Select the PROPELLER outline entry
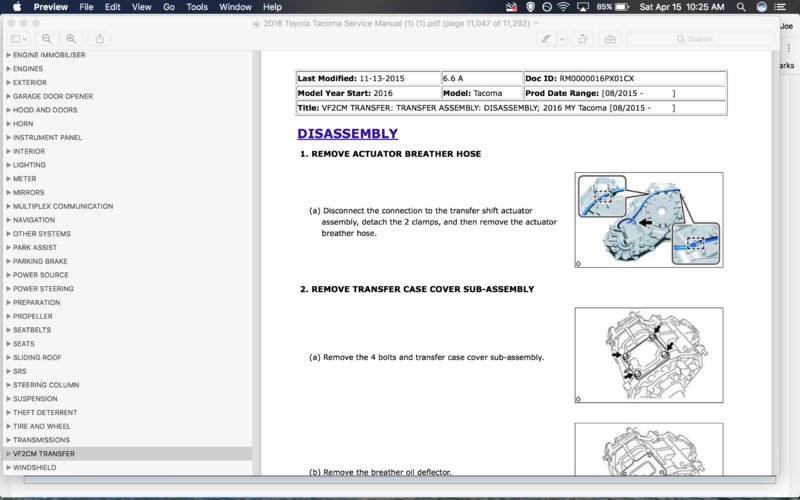Viewport: 800px width, 500px height. click(33, 316)
